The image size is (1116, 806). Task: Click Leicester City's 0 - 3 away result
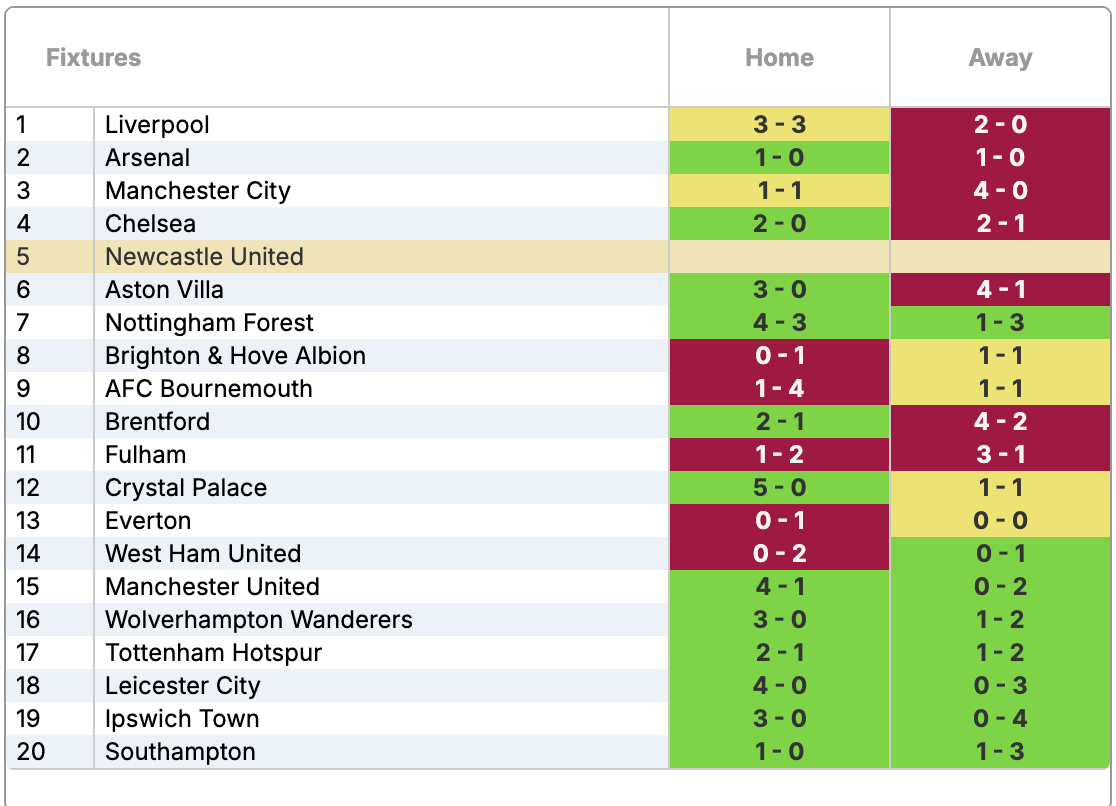[1000, 686]
